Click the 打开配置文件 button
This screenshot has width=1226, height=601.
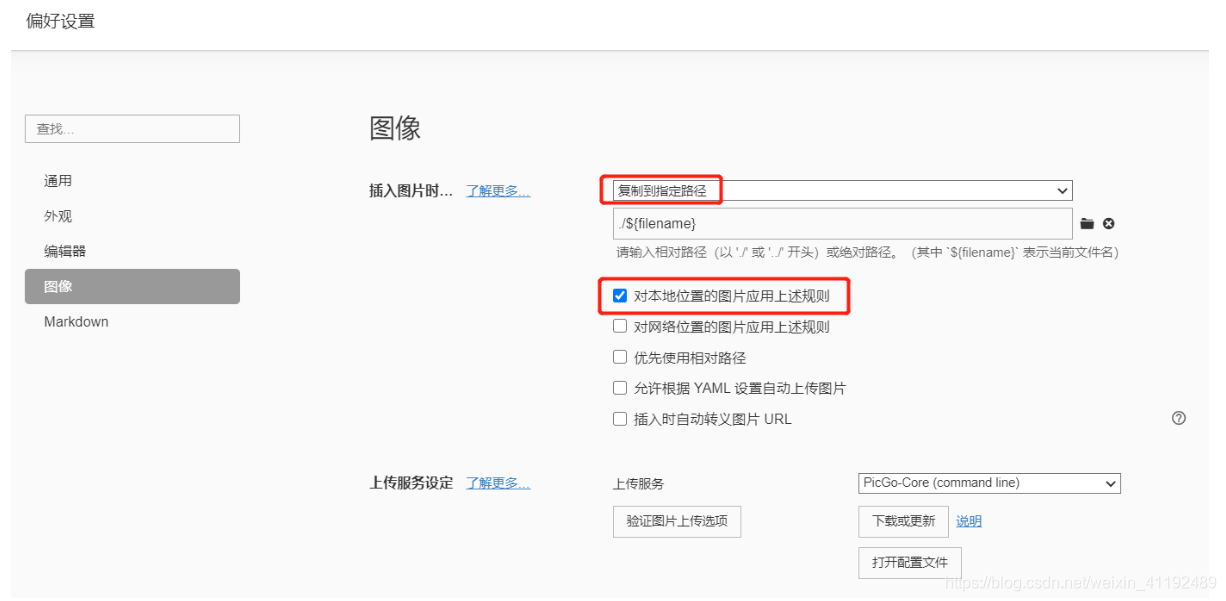click(x=909, y=562)
